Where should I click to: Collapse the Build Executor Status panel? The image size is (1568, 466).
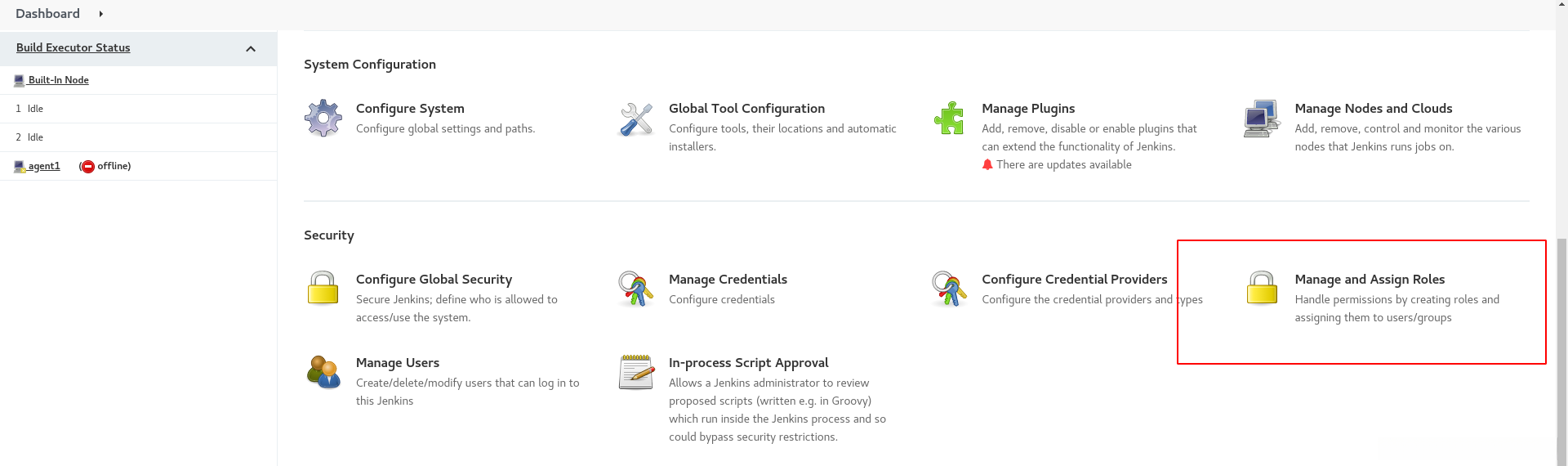(251, 49)
